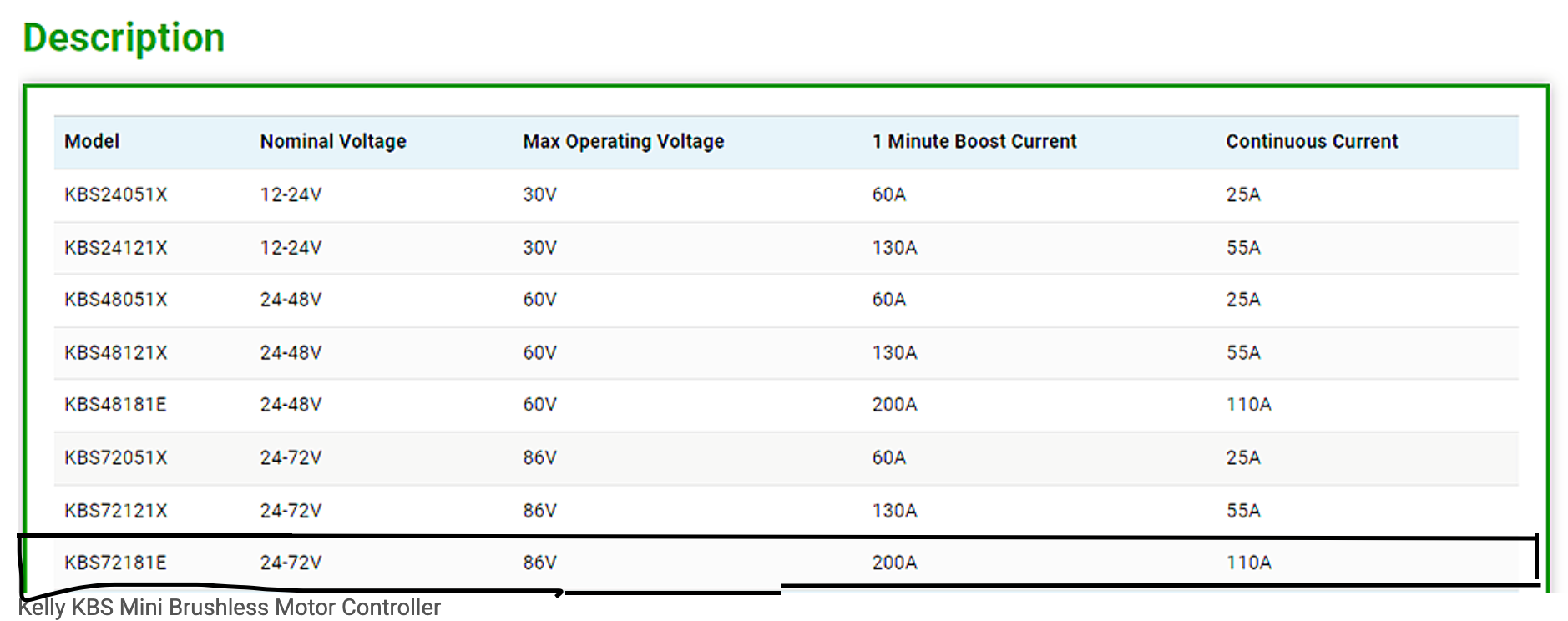Viewport: 1568px width, 621px height.
Task: Click 60A boost current for KBS72051X
Action: [889, 458]
